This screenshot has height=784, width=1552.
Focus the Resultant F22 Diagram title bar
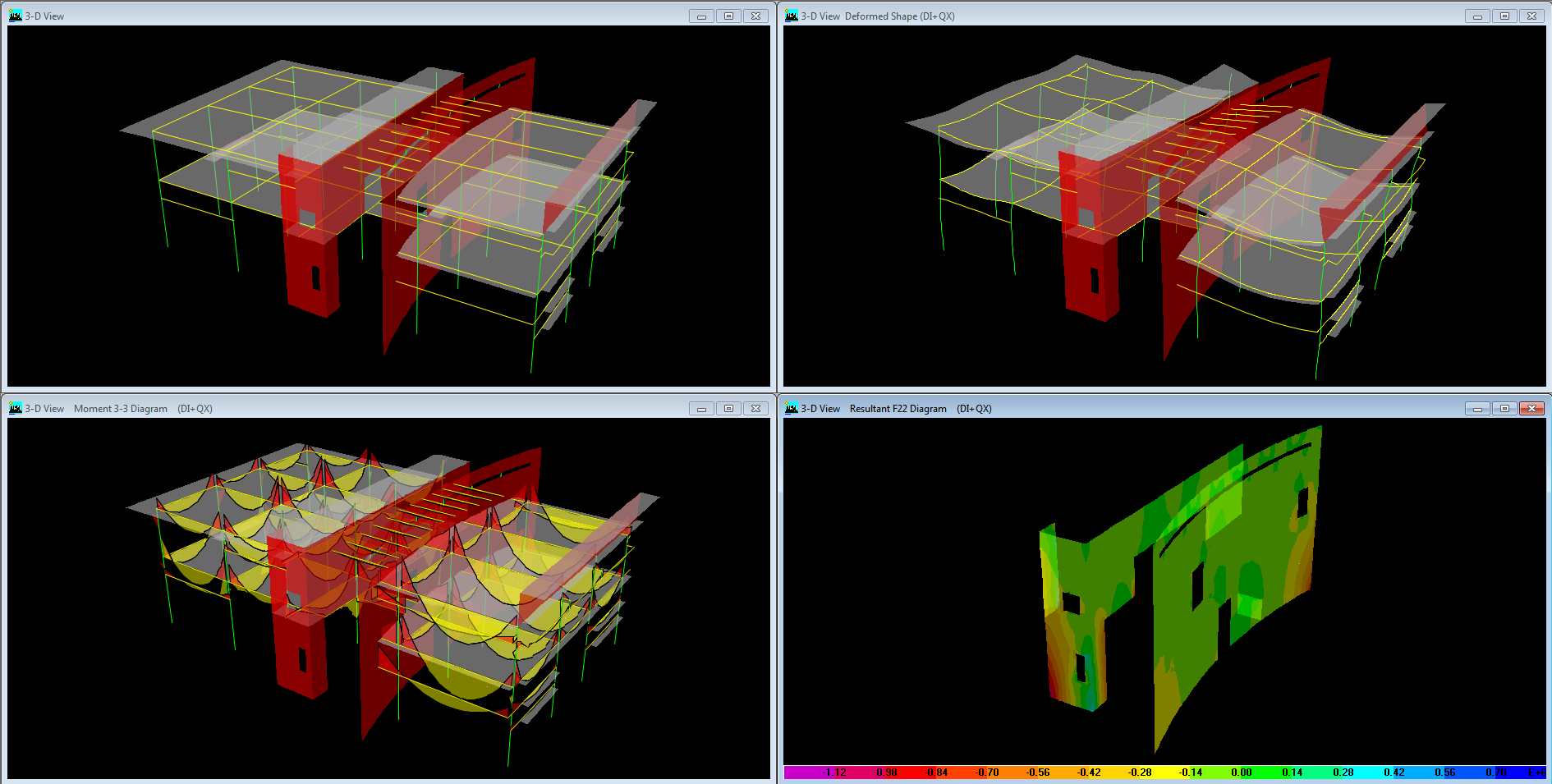(1191, 408)
